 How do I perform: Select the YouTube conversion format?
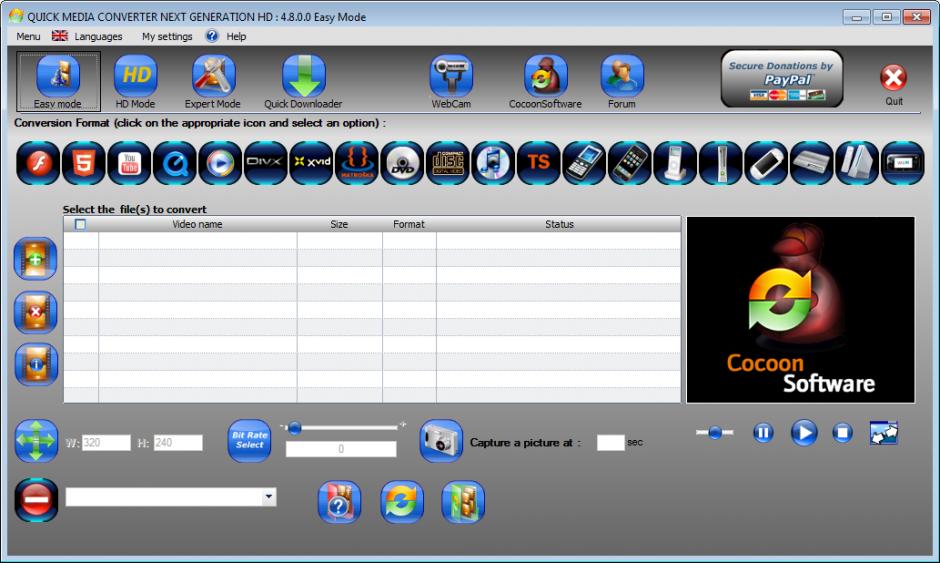[x=129, y=162]
